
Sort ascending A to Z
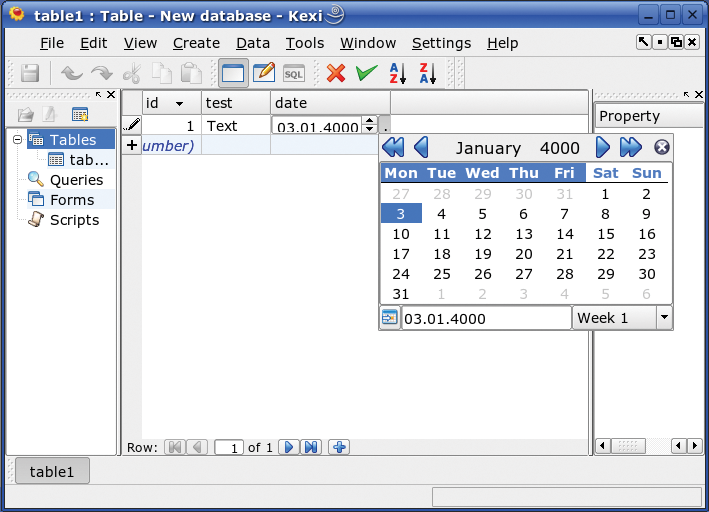coord(397,73)
